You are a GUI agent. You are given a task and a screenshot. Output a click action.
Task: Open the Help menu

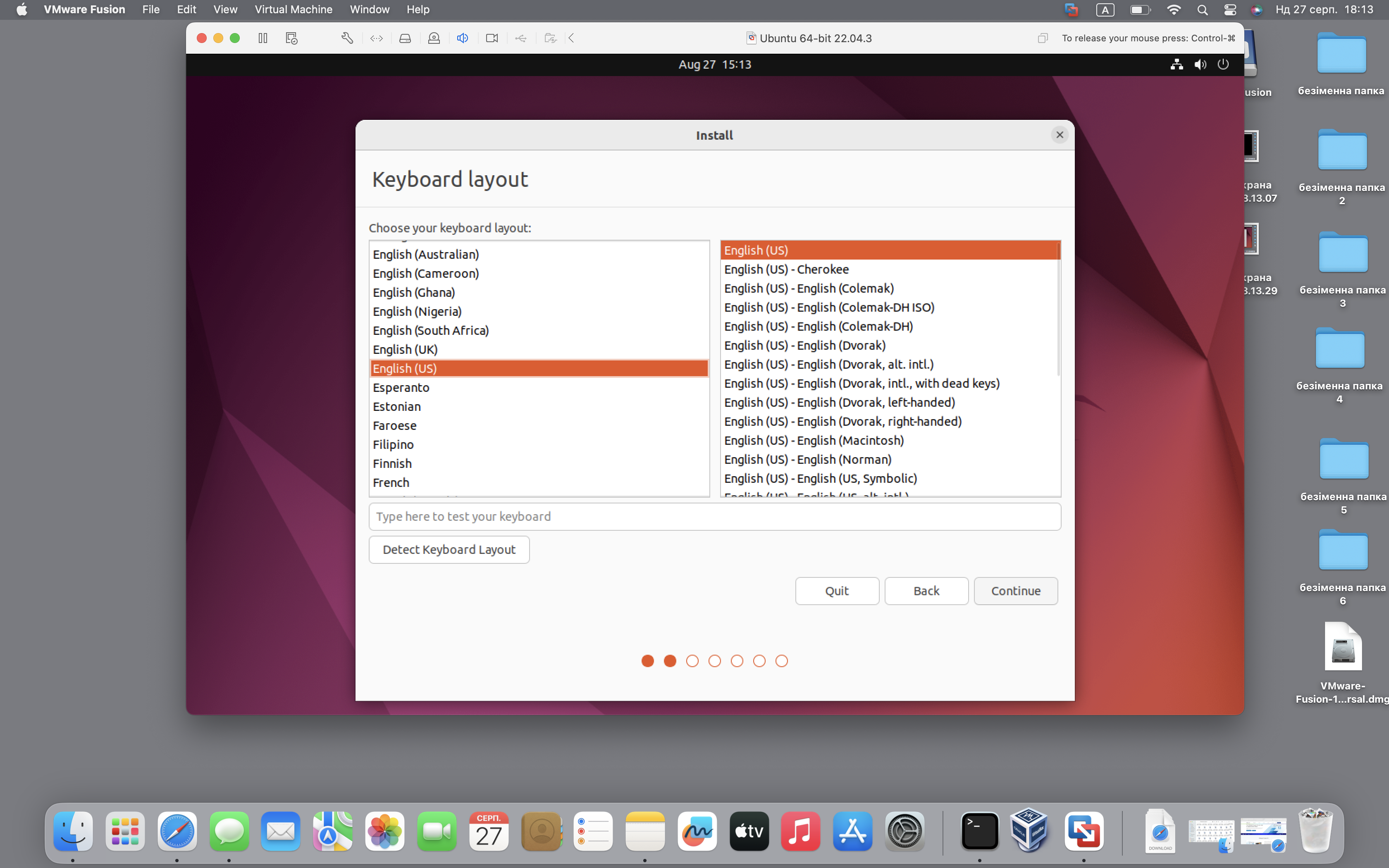click(x=418, y=9)
